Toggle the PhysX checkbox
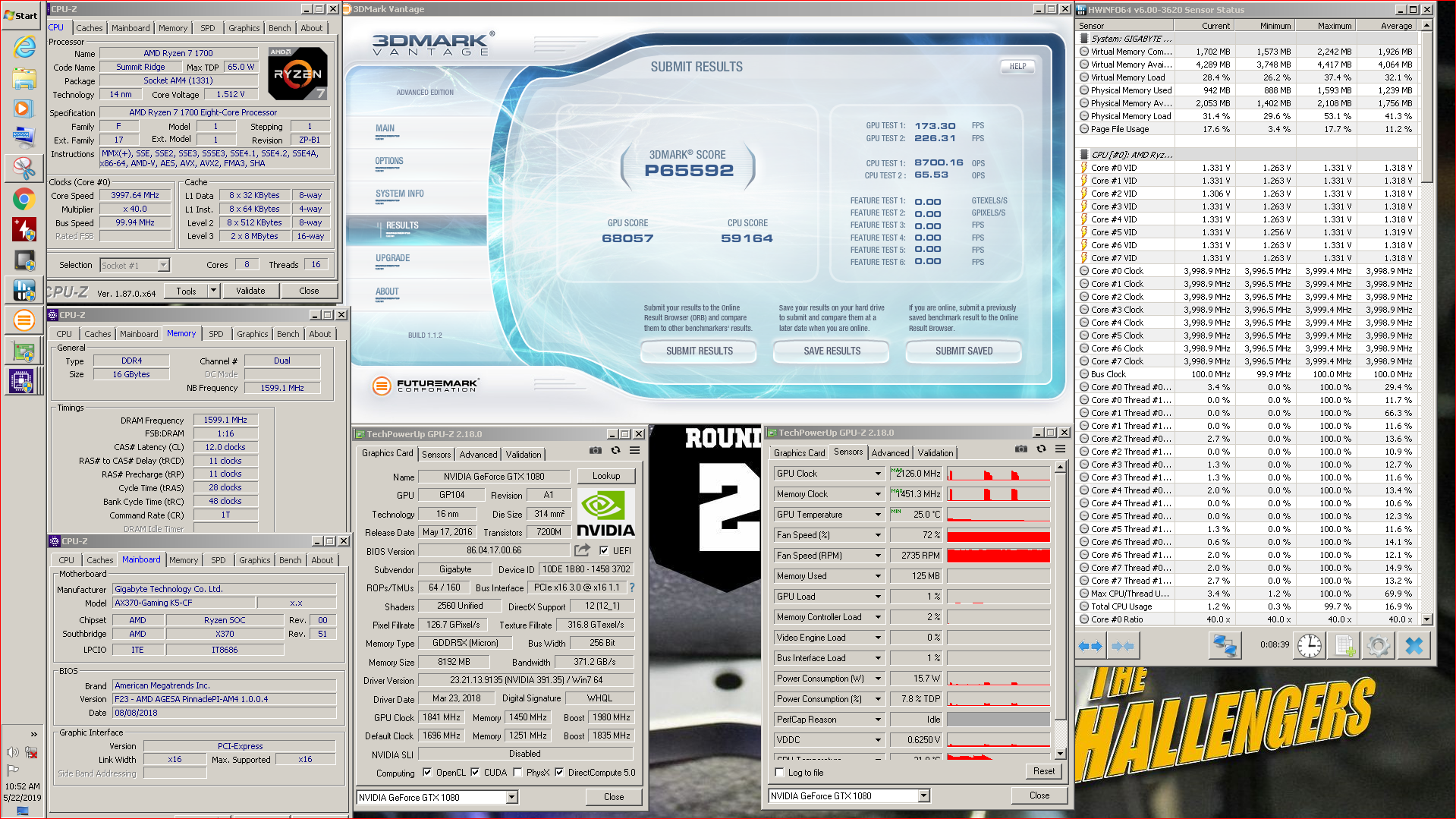 pos(517,773)
